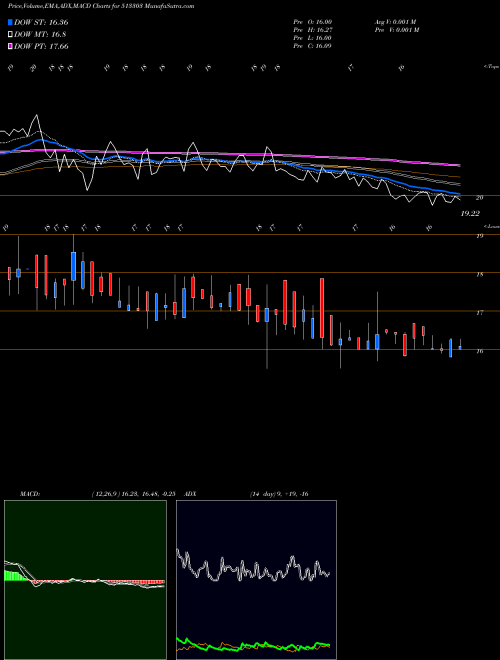
Task: Click the chart title mentioning MunafaSutra.com
Action: [x=101, y=6]
